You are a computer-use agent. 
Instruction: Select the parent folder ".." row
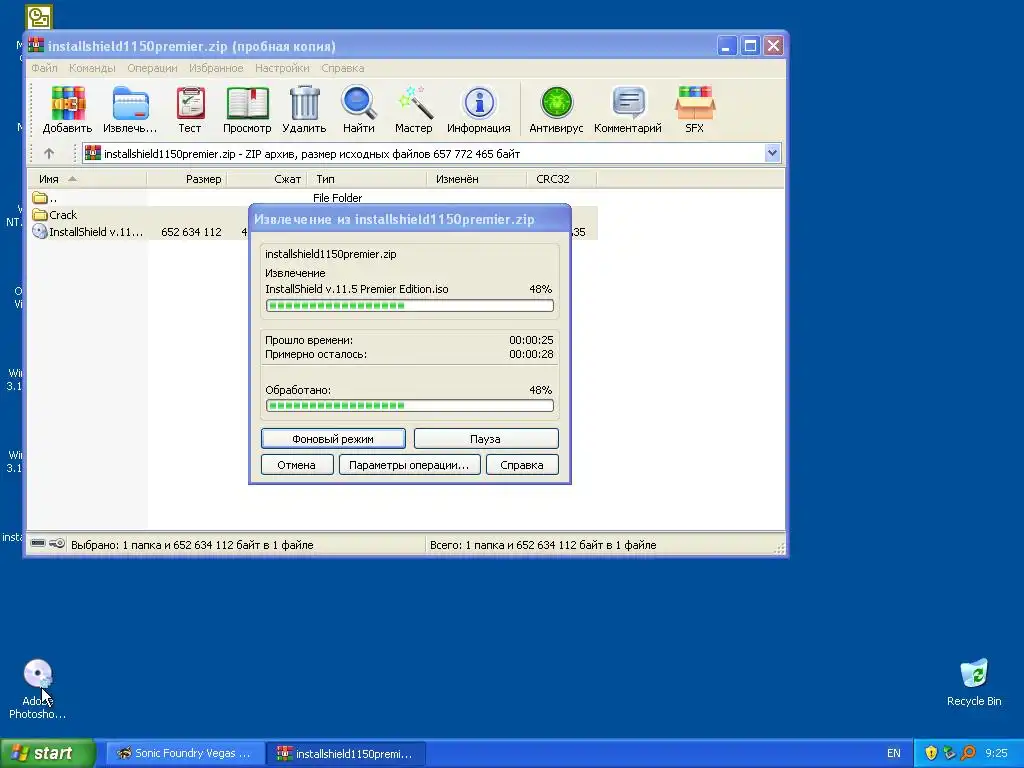44,197
